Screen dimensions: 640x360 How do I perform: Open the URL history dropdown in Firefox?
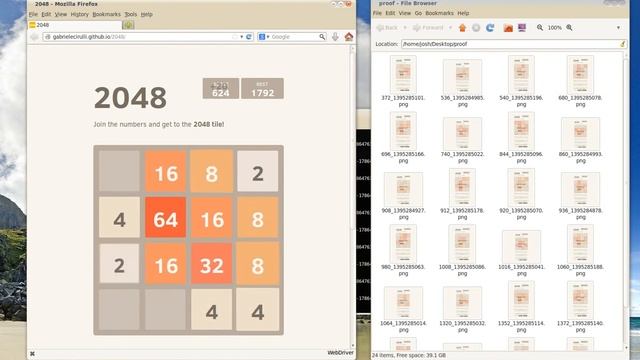coord(241,37)
